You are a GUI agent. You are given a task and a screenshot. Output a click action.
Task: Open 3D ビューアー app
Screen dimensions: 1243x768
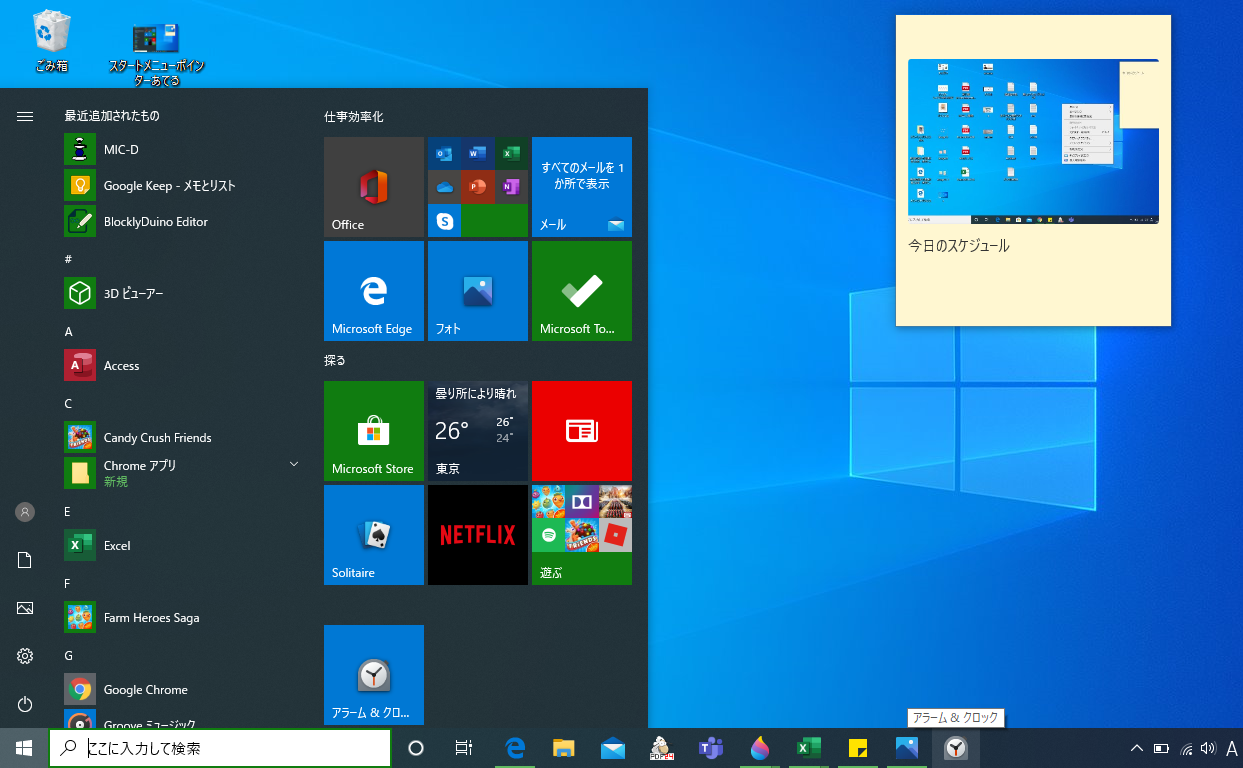[182, 294]
